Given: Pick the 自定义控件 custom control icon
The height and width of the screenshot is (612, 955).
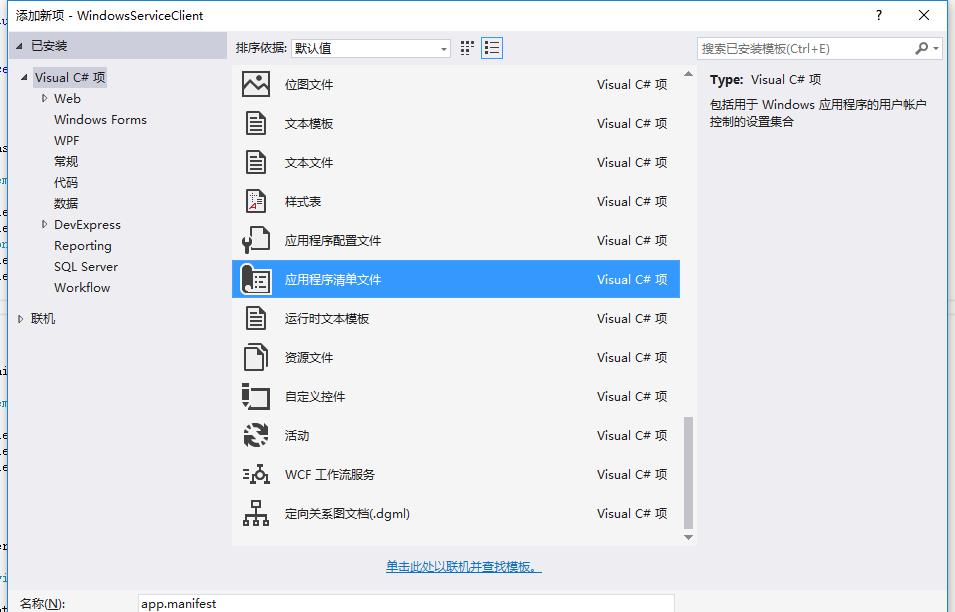Looking at the screenshot, I should 256,397.
